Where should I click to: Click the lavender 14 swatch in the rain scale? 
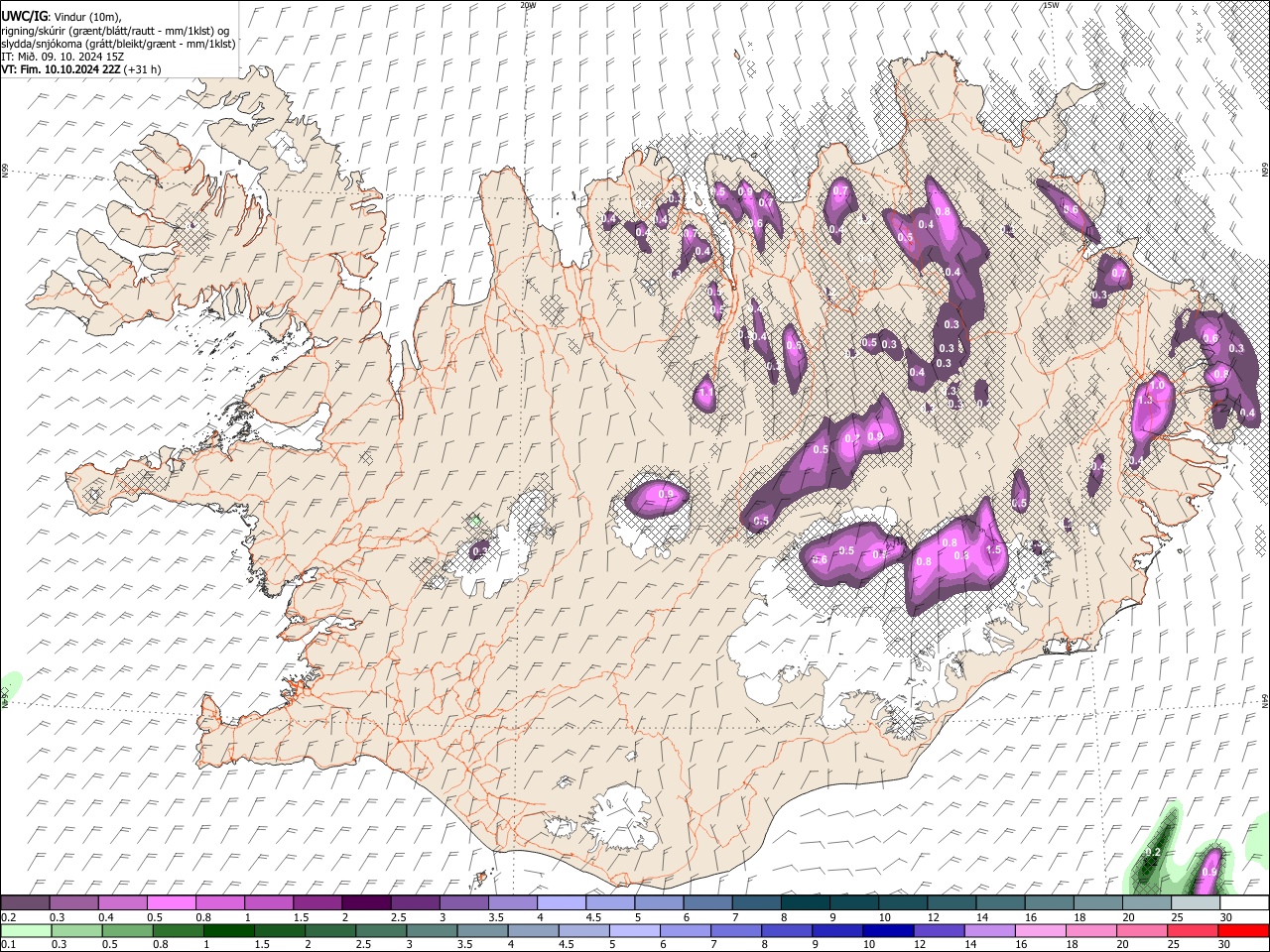(989, 930)
